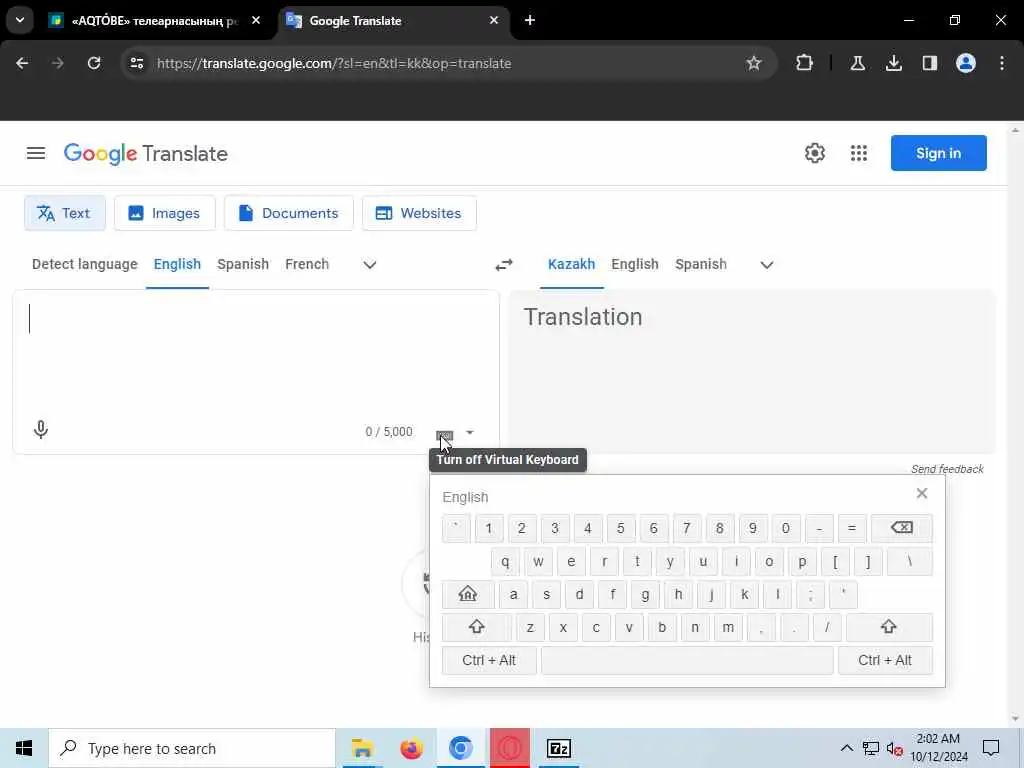1024x768 pixels.
Task: Bookmark this page with the star
Action: tap(754, 63)
